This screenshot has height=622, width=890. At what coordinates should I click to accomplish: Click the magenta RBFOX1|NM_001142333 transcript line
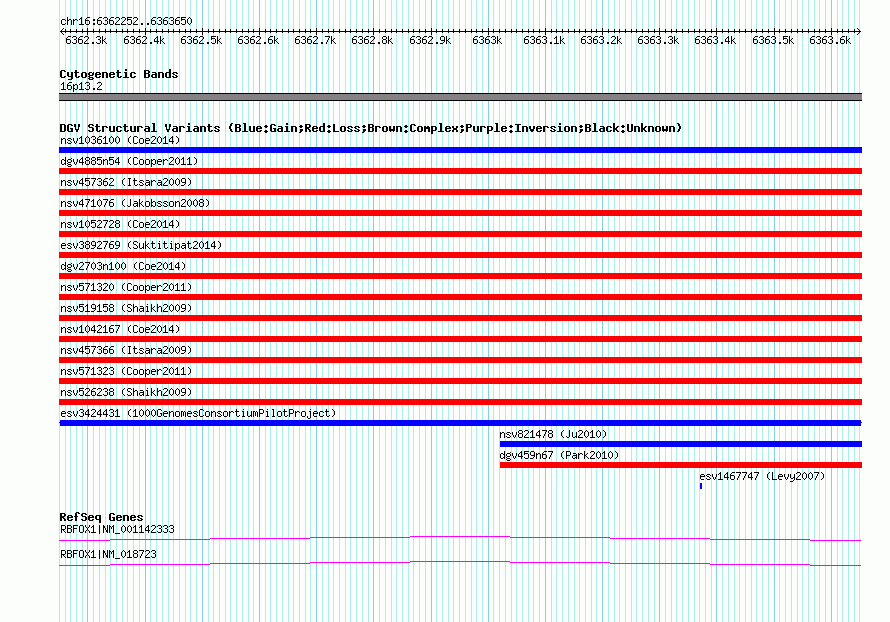[460, 538]
